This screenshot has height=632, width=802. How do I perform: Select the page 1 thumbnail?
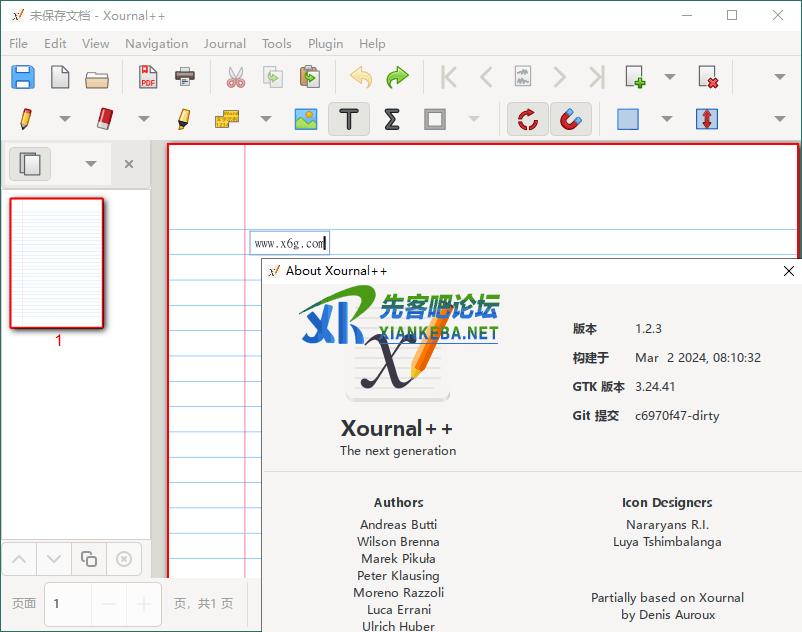57,263
